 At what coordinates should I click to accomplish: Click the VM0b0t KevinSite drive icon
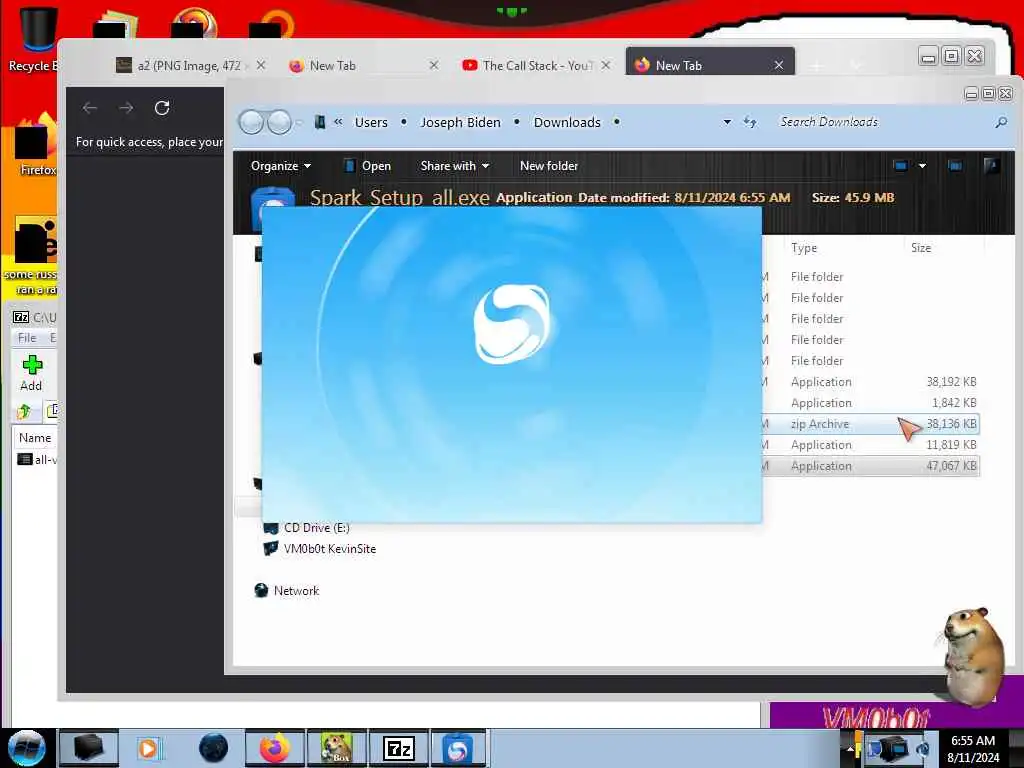270,549
